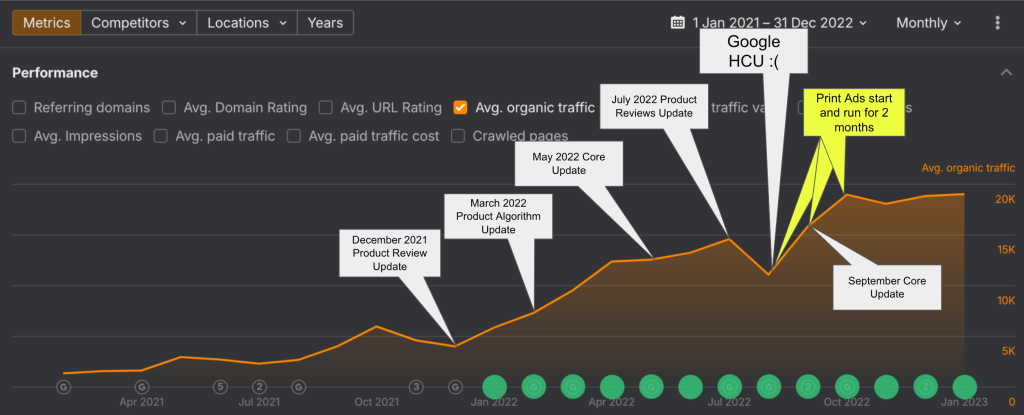Click the first Google 'G' marker on timeline

point(64,386)
